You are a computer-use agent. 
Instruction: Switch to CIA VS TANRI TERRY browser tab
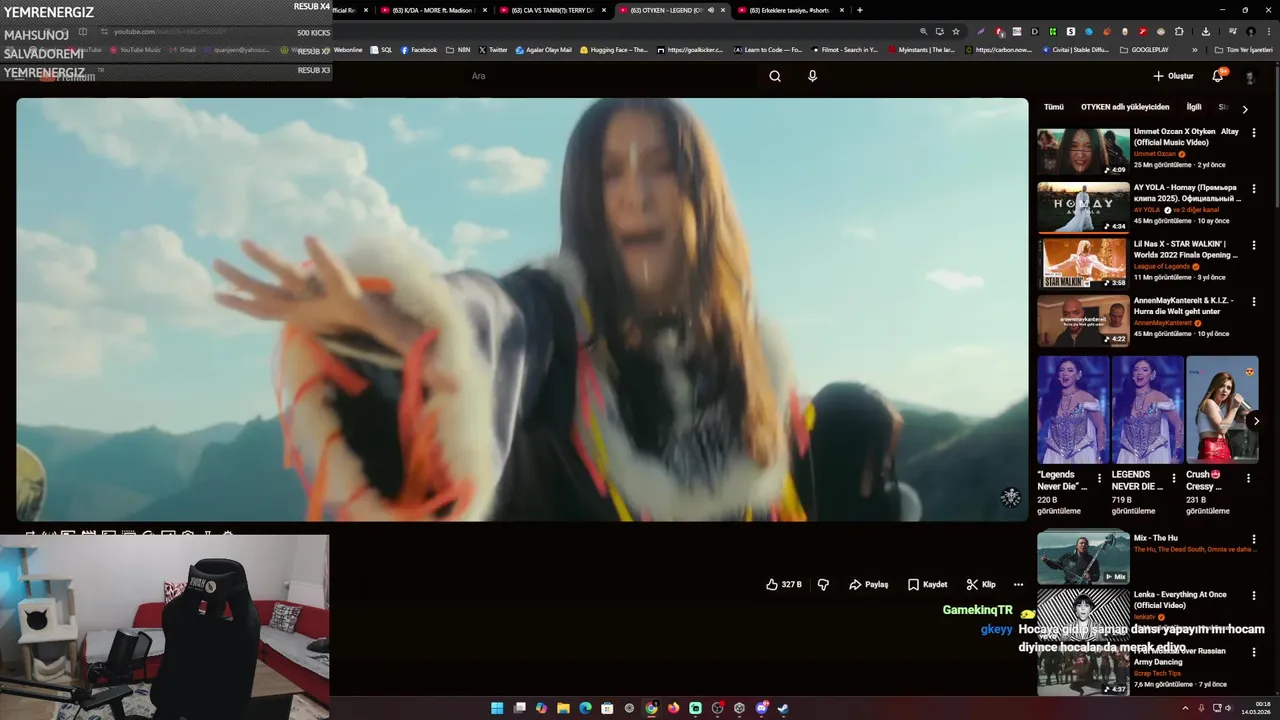coord(552,10)
